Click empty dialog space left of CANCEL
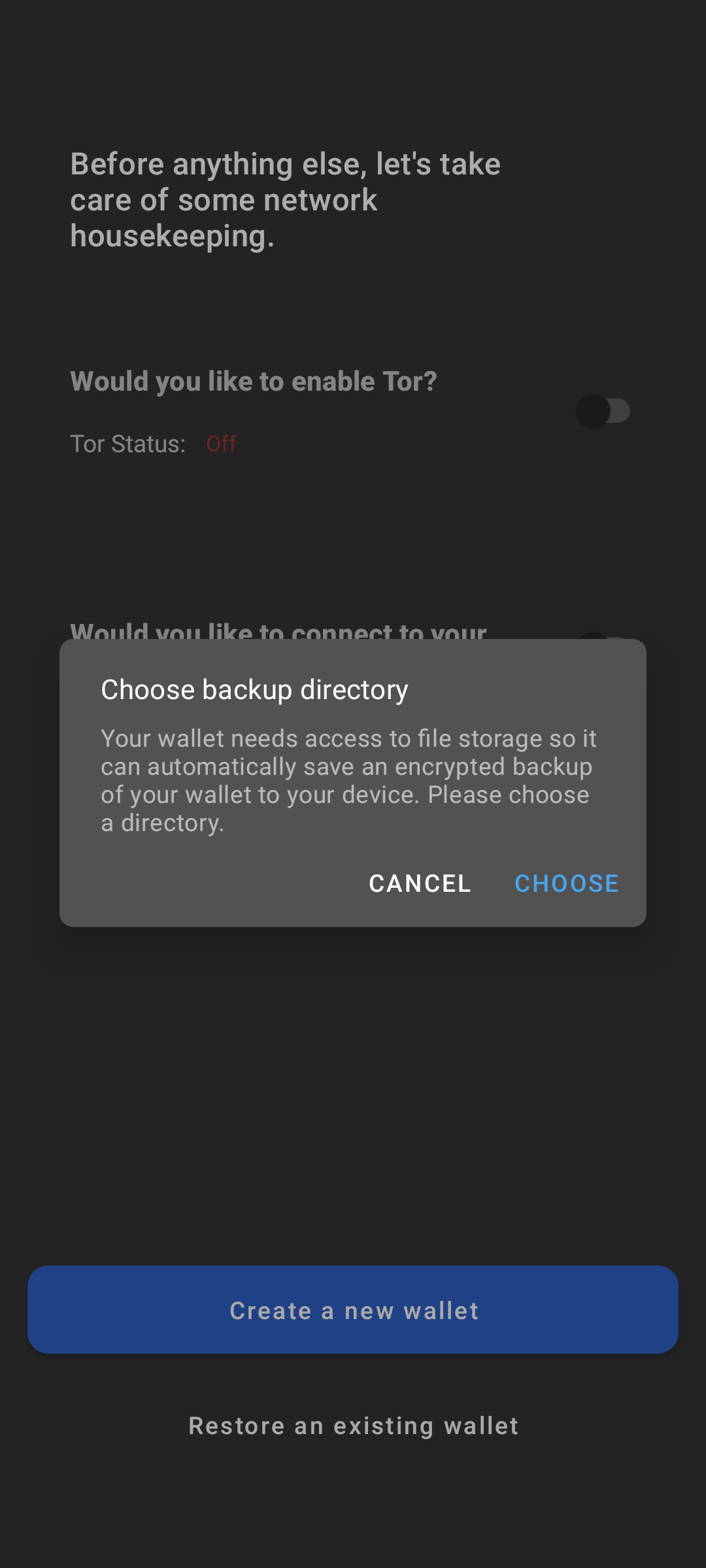 point(216,883)
